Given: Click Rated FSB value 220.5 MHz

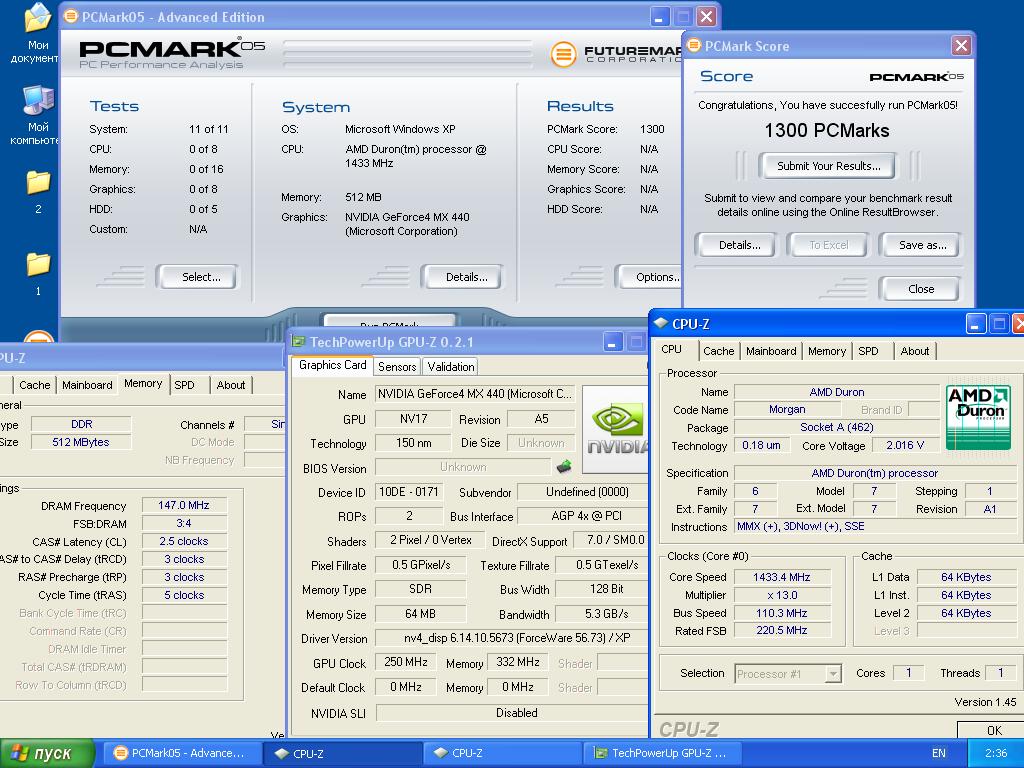Looking at the screenshot, I should click(782, 630).
